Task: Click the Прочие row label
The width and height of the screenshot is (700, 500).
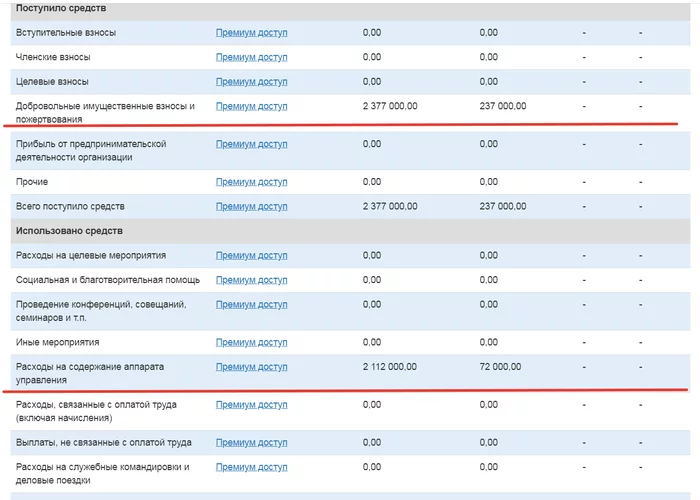Action: click(x=32, y=182)
